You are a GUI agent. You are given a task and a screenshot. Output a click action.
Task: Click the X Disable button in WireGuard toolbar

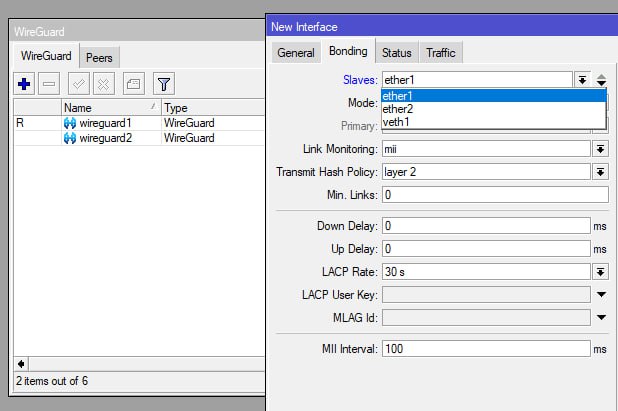point(104,84)
